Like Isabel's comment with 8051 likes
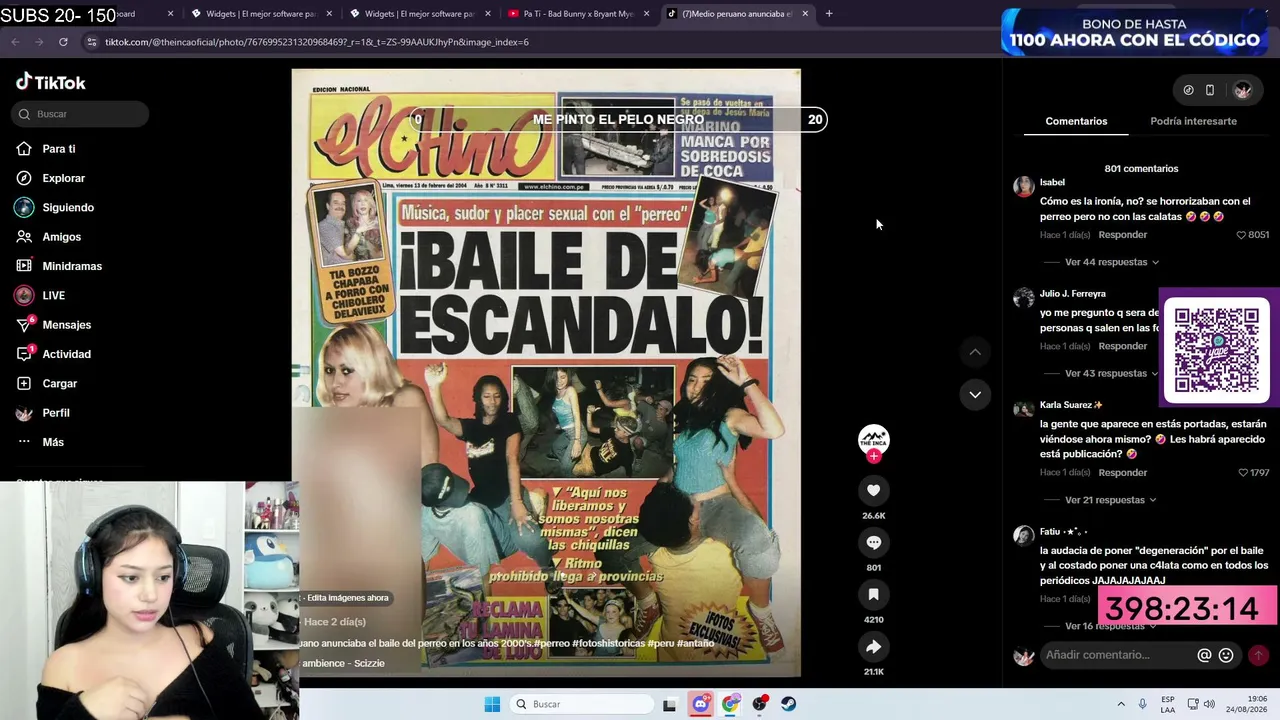 [x=1241, y=235]
